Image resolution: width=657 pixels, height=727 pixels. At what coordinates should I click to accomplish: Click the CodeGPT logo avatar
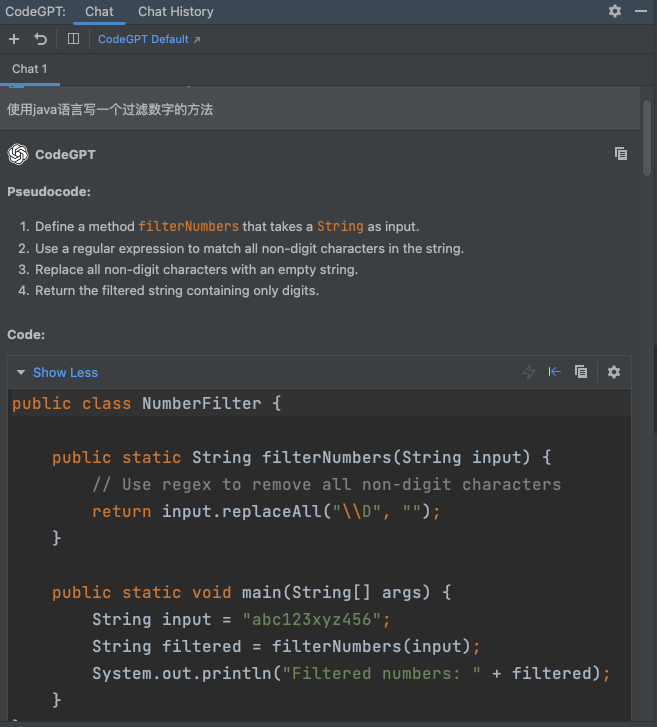(18, 154)
